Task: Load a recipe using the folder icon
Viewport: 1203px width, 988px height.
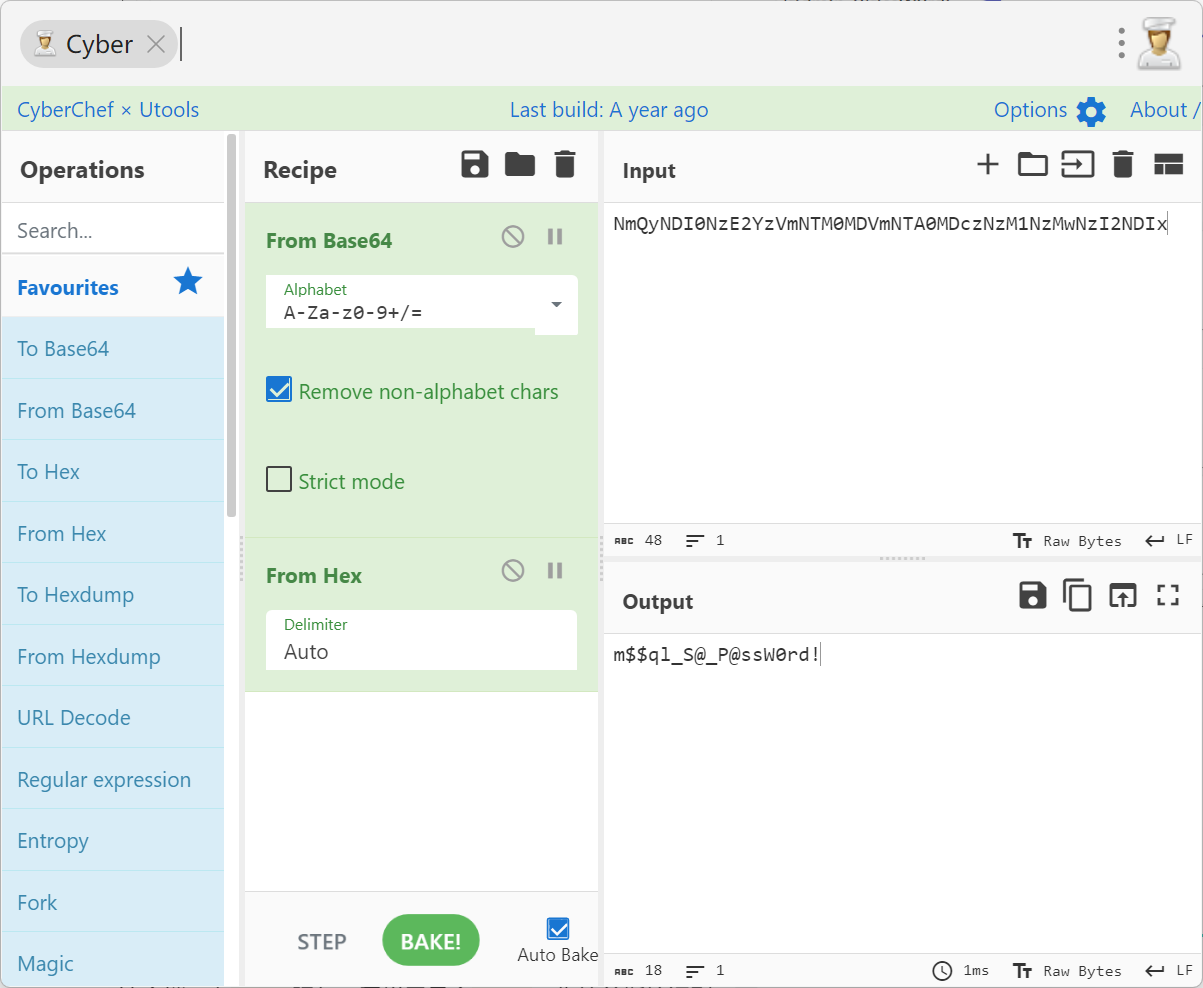Action: 520,165
